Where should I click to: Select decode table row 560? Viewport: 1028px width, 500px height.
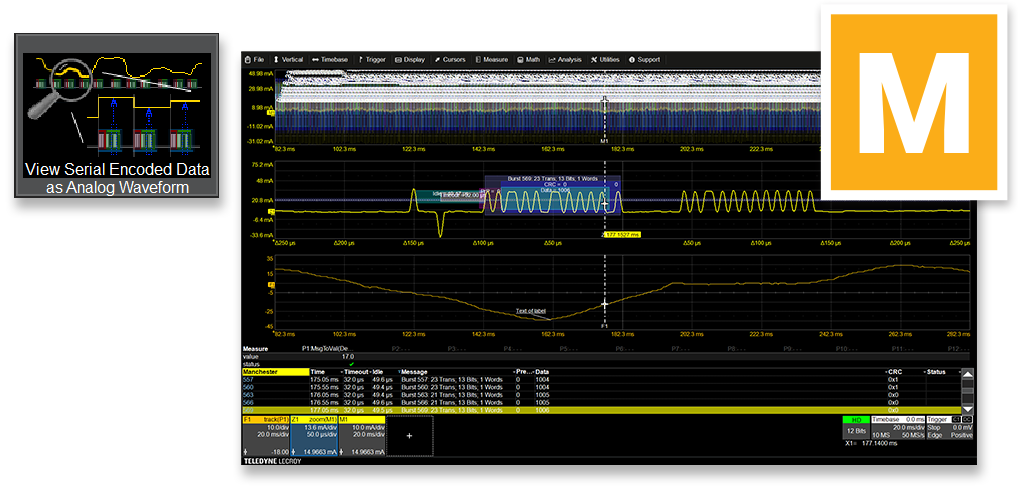pos(601,387)
